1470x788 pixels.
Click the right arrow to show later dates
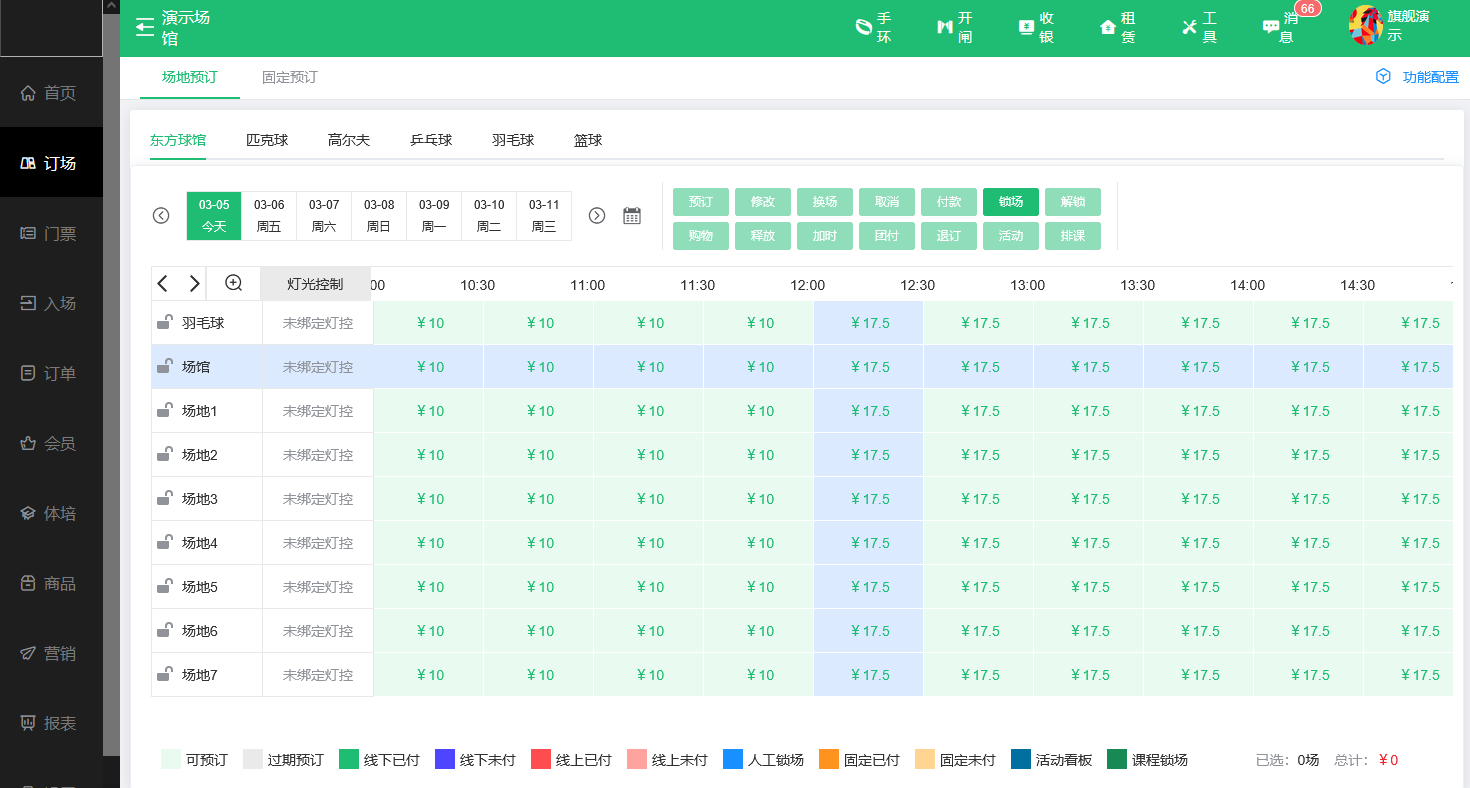coord(597,214)
